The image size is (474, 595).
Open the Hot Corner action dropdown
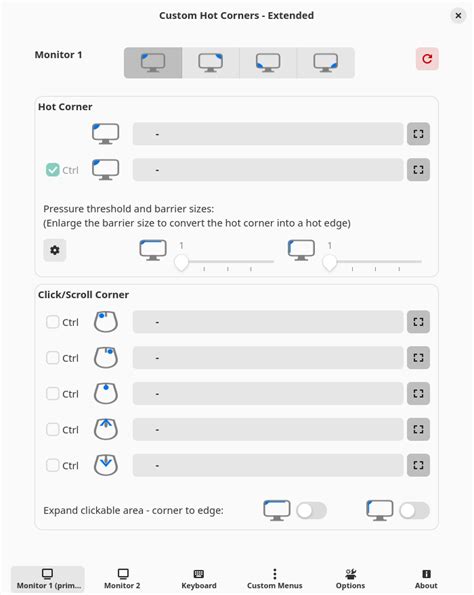[268, 134]
